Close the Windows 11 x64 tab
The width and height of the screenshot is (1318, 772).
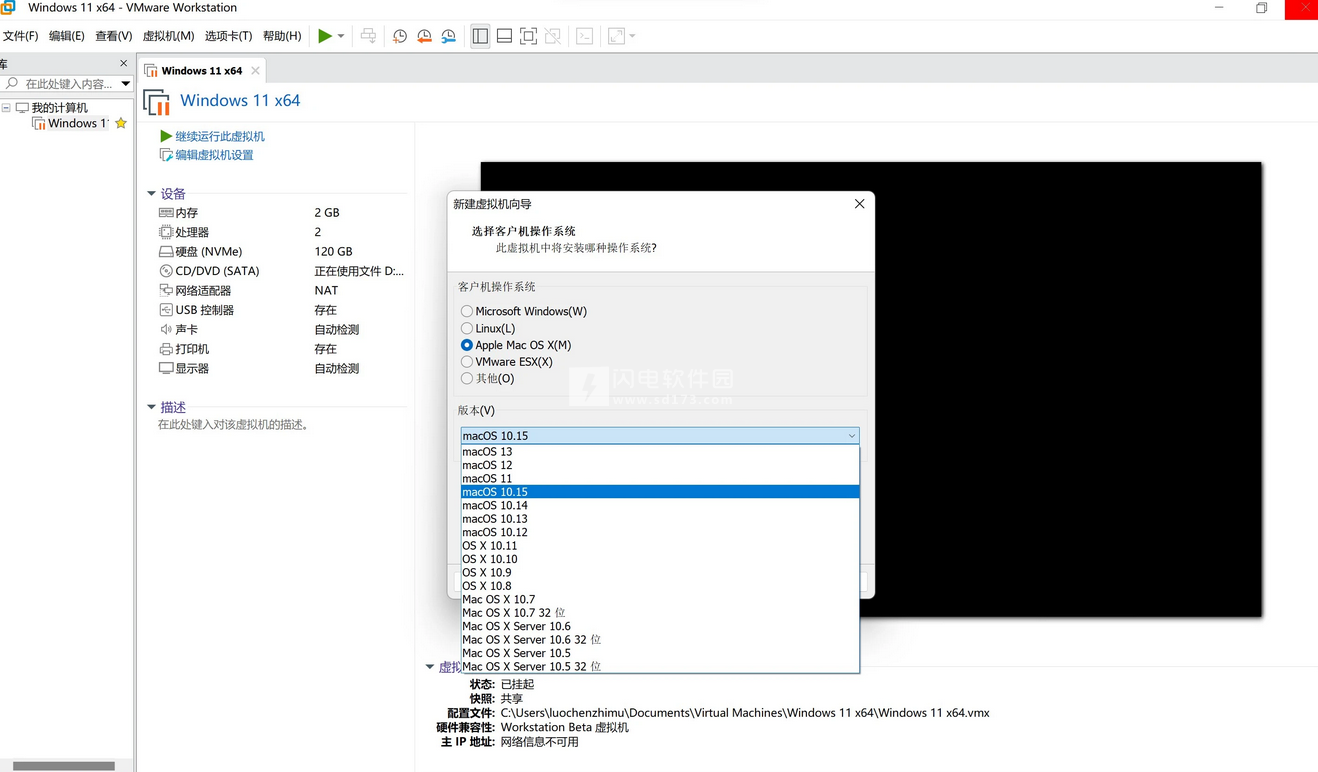pos(255,71)
